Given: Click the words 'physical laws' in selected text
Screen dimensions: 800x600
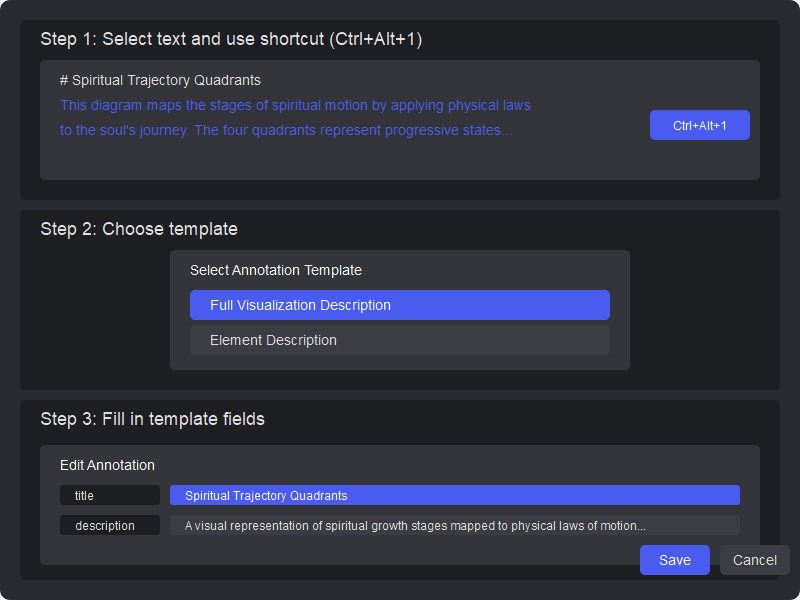Looking at the screenshot, I should coord(489,105).
